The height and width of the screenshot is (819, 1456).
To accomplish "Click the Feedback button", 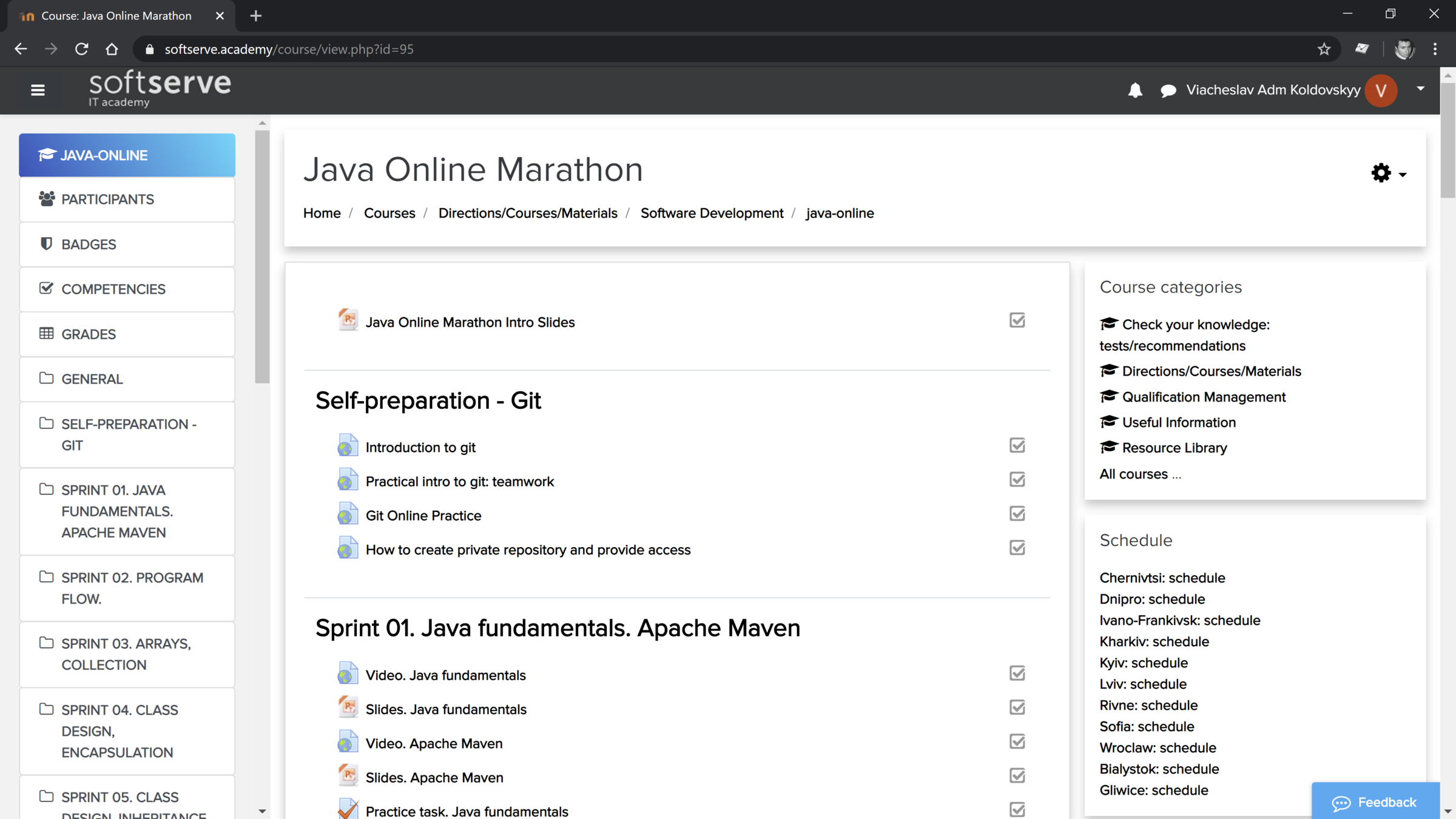I will [x=1375, y=802].
